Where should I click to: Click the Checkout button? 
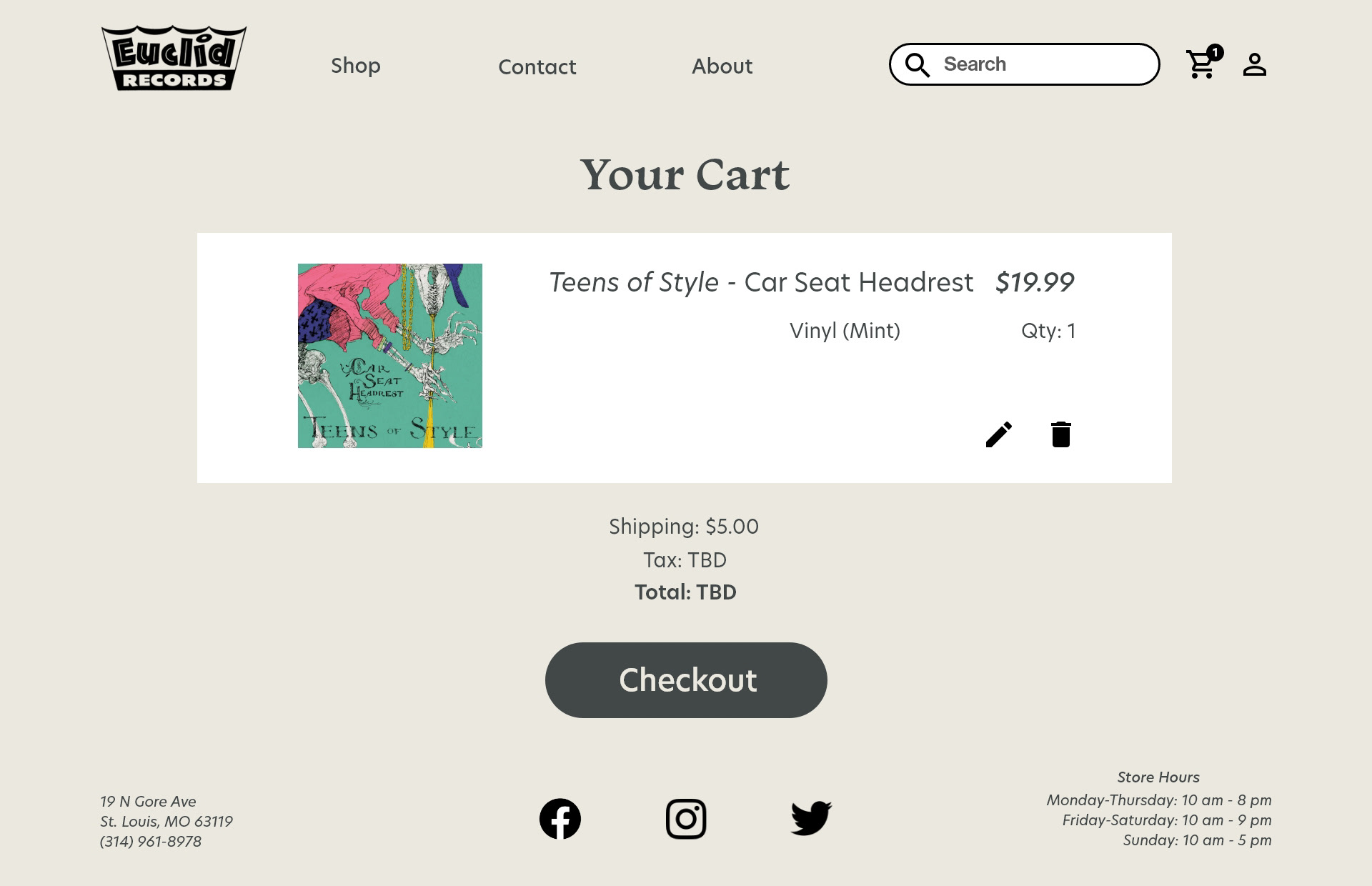[686, 680]
